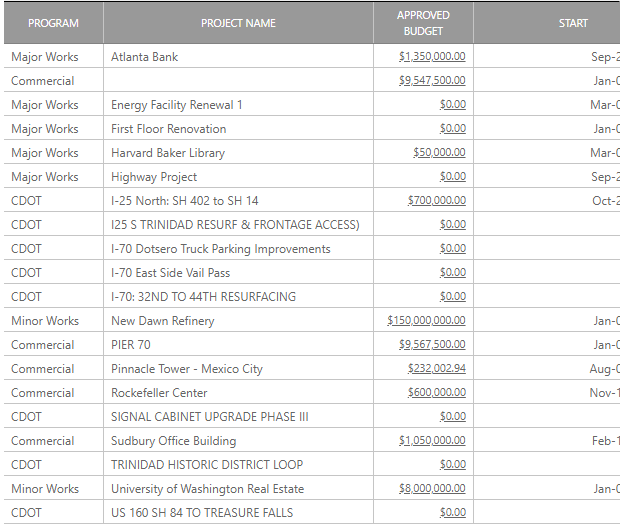Open First Floor Renovation's $0.00 budget link

tap(453, 129)
